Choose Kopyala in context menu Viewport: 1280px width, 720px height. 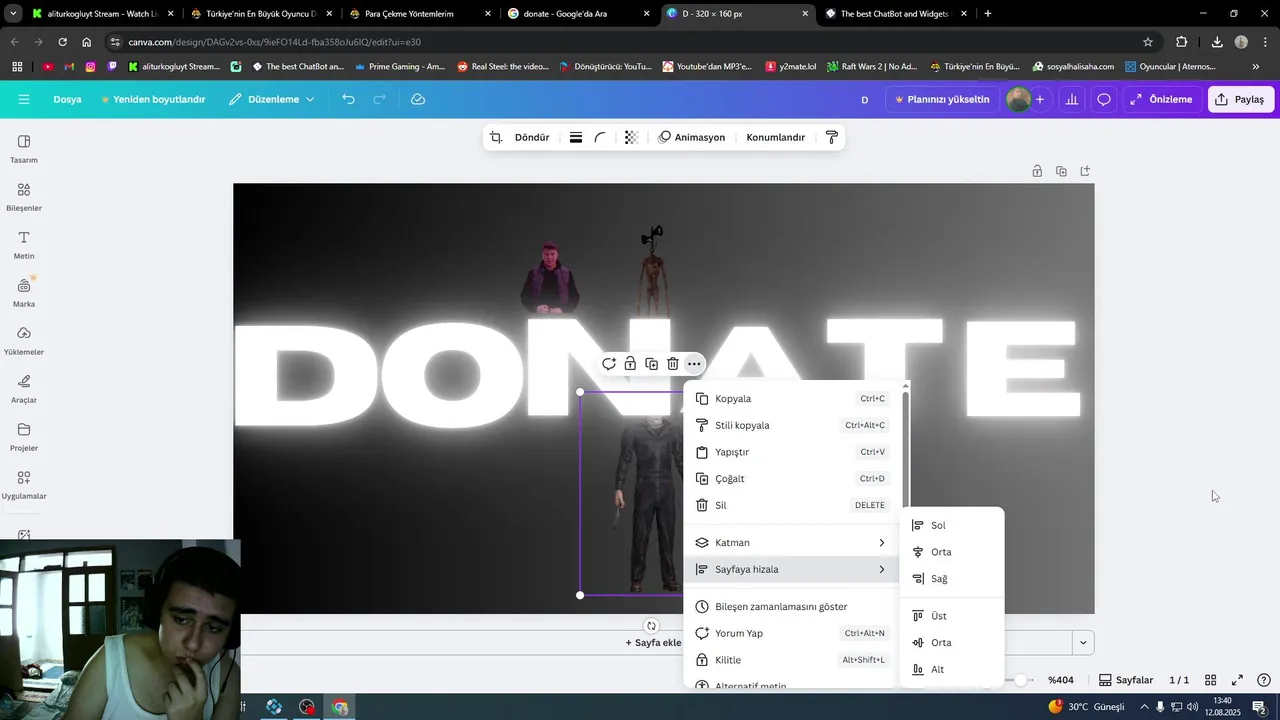point(791,398)
